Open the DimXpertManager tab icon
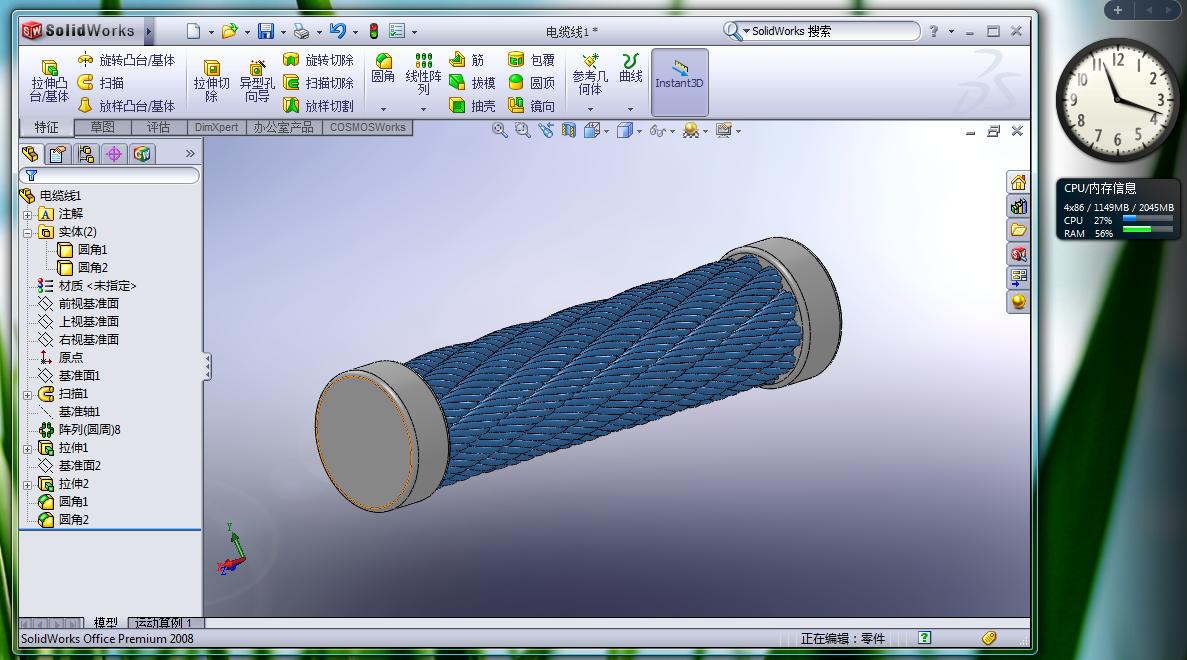1187x660 pixels. pos(114,154)
